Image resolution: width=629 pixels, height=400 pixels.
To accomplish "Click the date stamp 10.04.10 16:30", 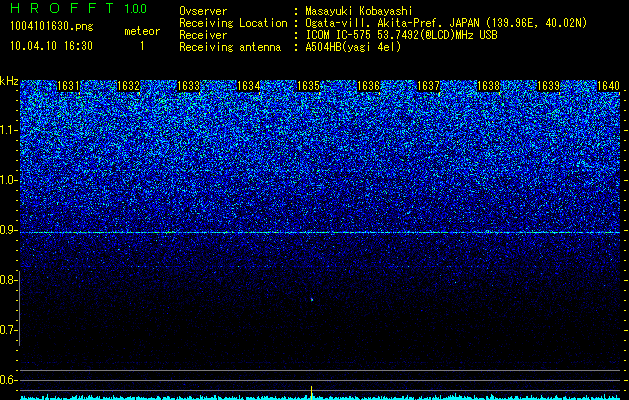I will [x=51, y=46].
